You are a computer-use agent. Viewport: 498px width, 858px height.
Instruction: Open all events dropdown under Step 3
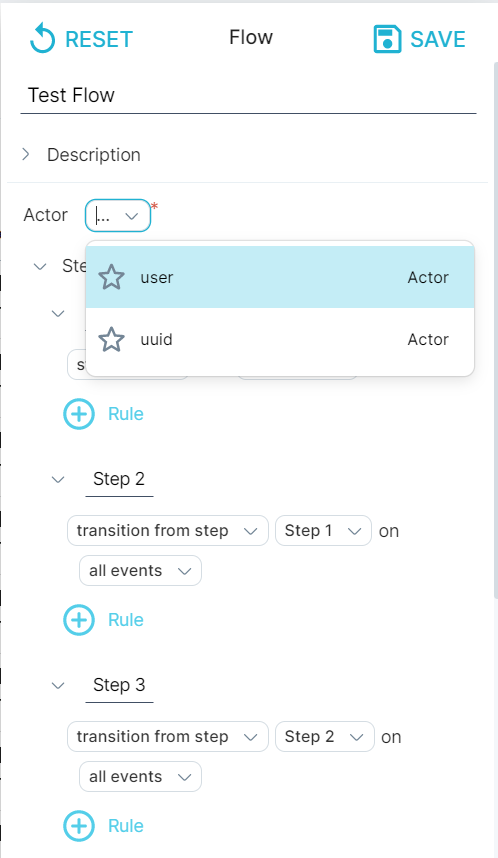[141, 776]
